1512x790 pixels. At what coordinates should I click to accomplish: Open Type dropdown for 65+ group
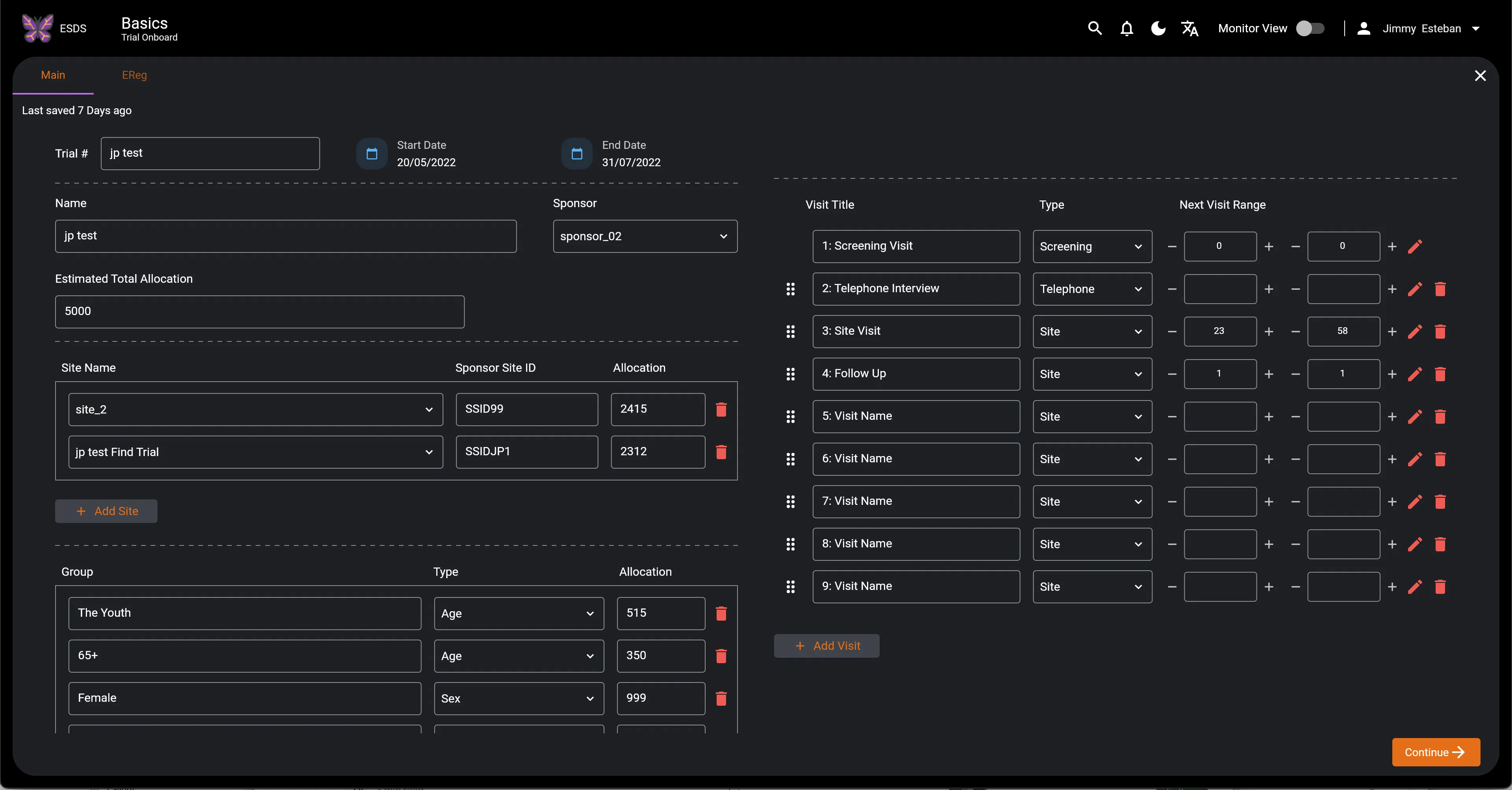(519, 656)
